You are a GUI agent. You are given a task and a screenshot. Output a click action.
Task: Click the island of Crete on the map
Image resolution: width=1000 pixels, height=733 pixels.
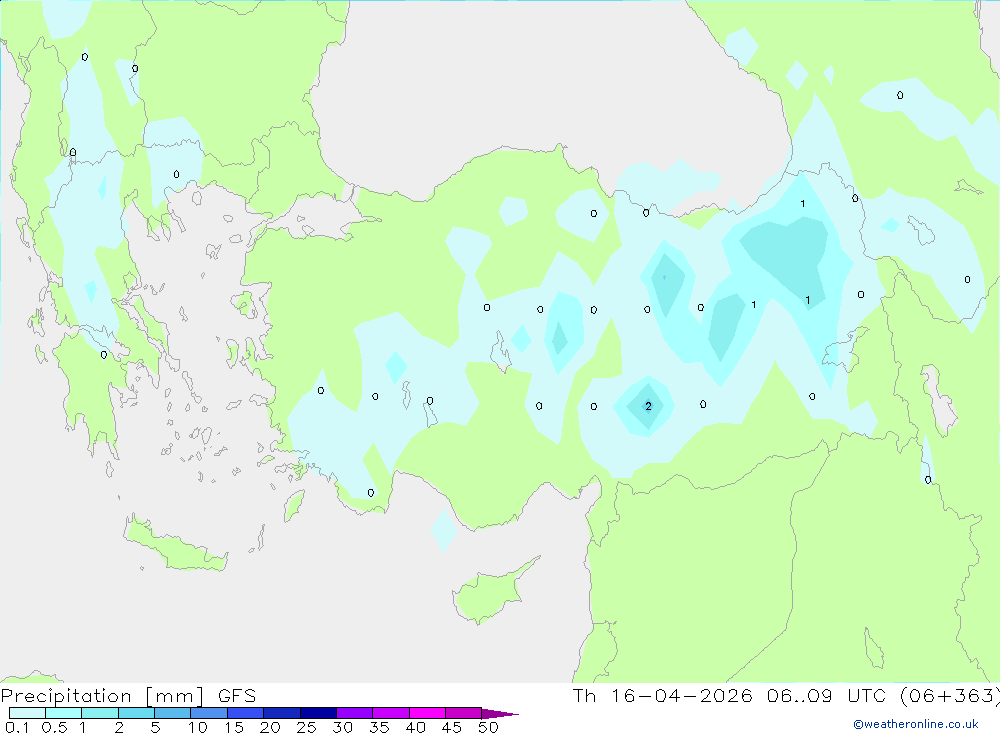pyautogui.click(x=175, y=545)
